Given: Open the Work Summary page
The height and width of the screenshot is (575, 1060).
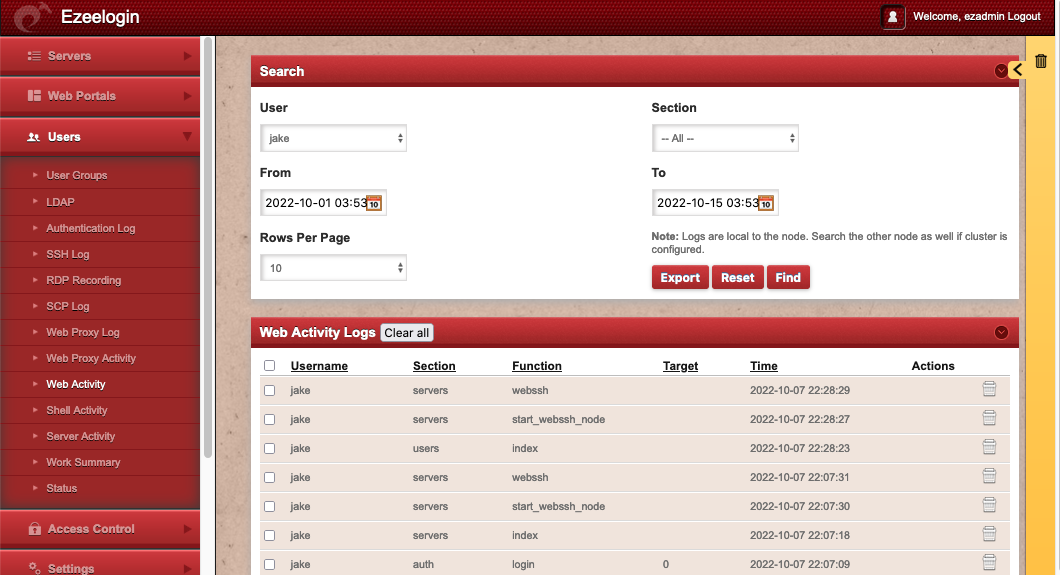Looking at the screenshot, I should click(x=83, y=462).
